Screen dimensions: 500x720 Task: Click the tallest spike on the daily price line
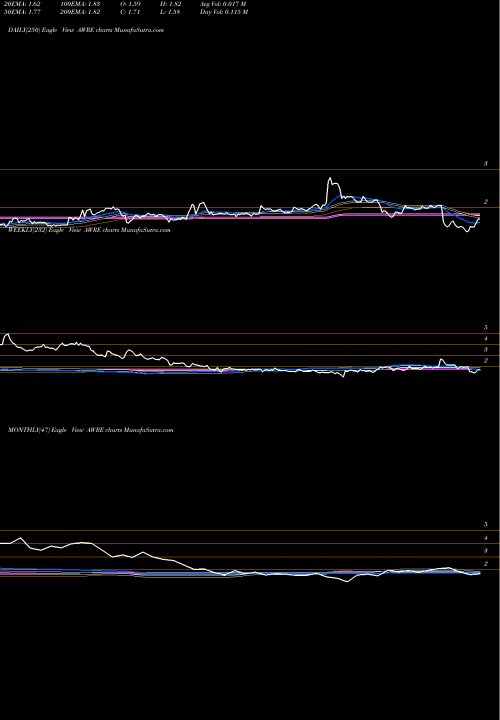(331, 178)
